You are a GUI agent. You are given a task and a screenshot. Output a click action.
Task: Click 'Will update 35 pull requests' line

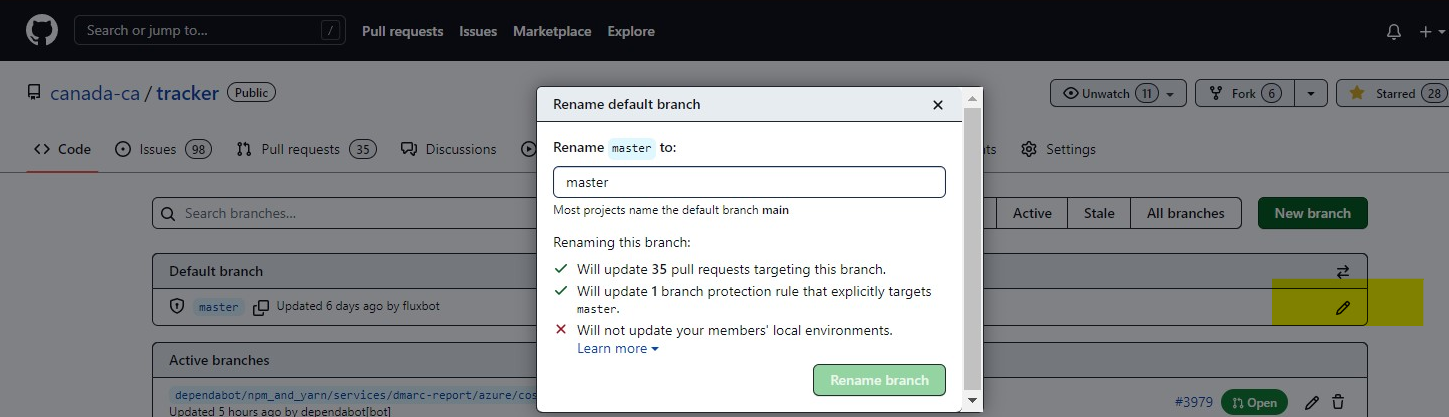pos(731,269)
